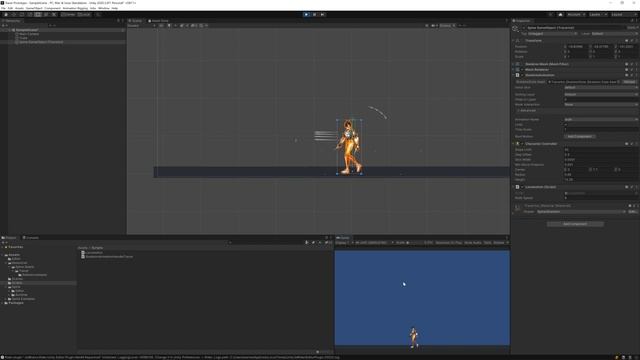The height and width of the screenshot is (360, 640).
Task: Select the Rect tool
Action: pos(38,14)
